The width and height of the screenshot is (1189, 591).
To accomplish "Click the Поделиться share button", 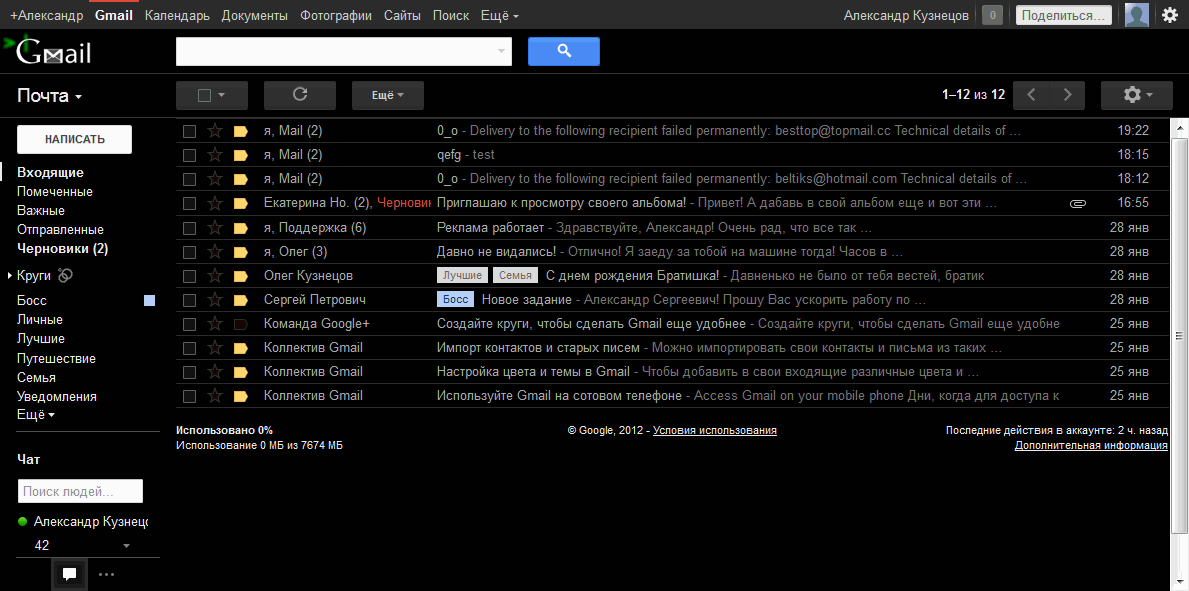I will click(1063, 15).
